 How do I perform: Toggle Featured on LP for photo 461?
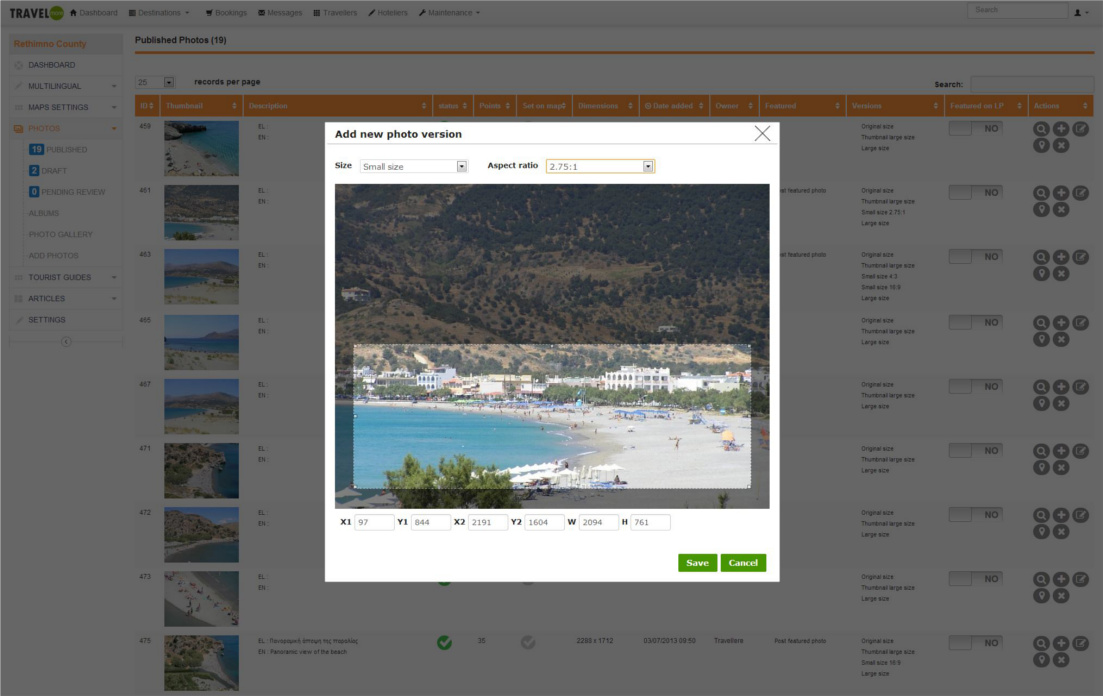(x=976, y=193)
